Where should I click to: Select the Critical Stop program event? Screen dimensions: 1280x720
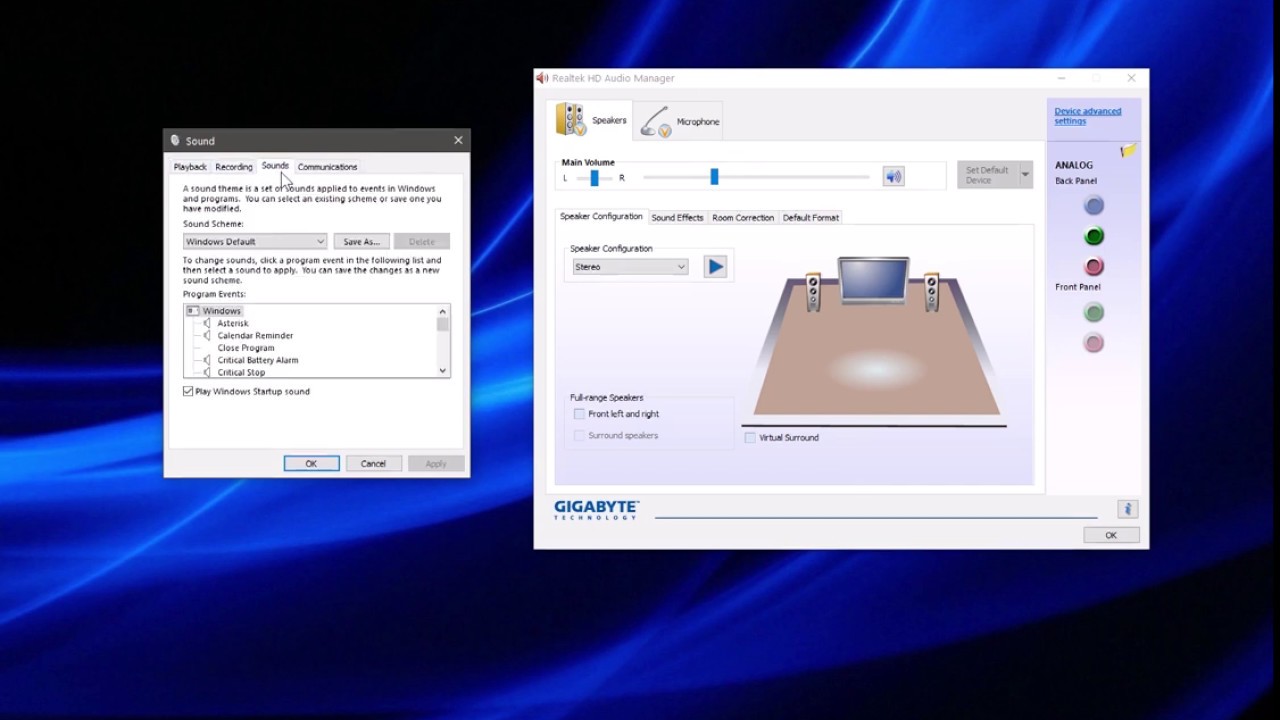[x=241, y=372]
